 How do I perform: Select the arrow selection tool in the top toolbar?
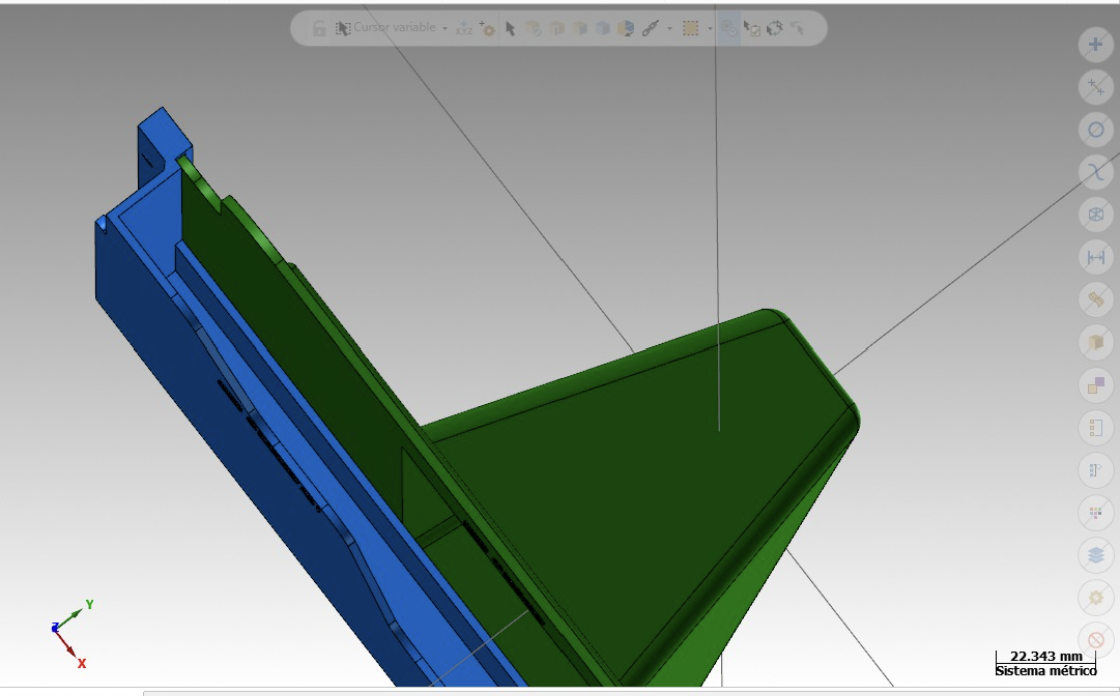[x=510, y=30]
